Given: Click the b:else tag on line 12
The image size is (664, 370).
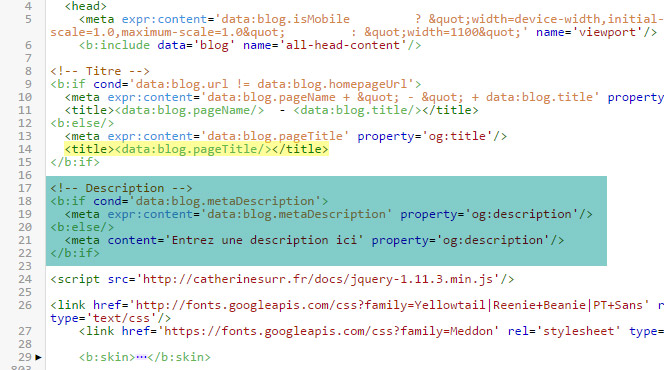Looking at the screenshot, I should [x=82, y=123].
